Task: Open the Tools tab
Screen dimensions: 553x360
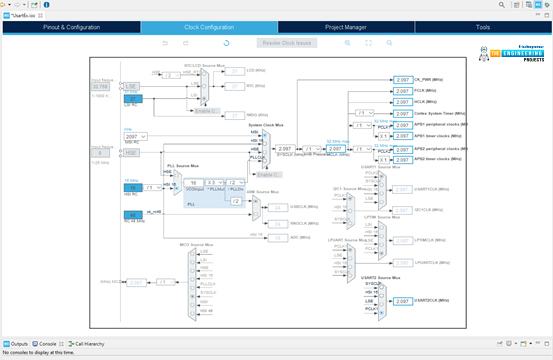Action: click(x=483, y=27)
